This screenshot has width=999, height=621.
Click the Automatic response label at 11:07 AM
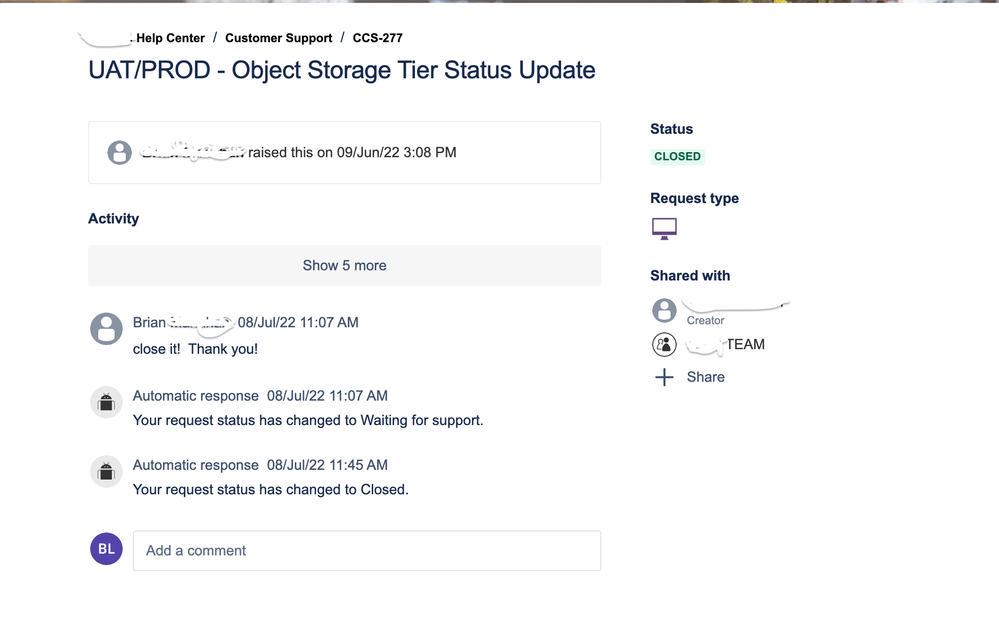[x=196, y=396]
